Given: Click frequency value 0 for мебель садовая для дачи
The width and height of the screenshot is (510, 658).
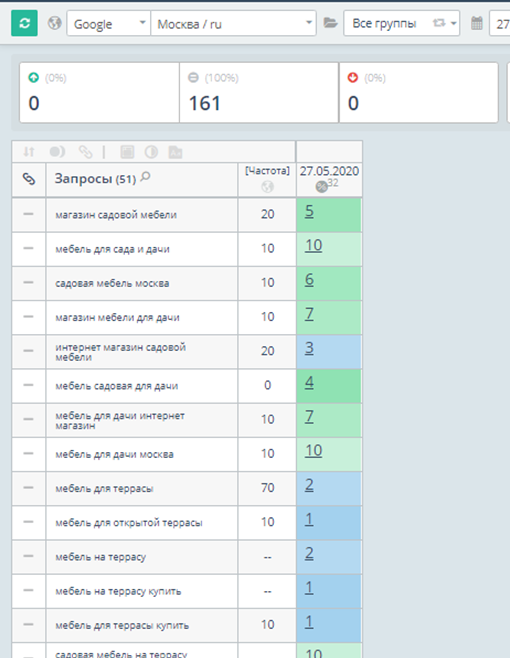Looking at the screenshot, I should pyautogui.click(x=267, y=385).
